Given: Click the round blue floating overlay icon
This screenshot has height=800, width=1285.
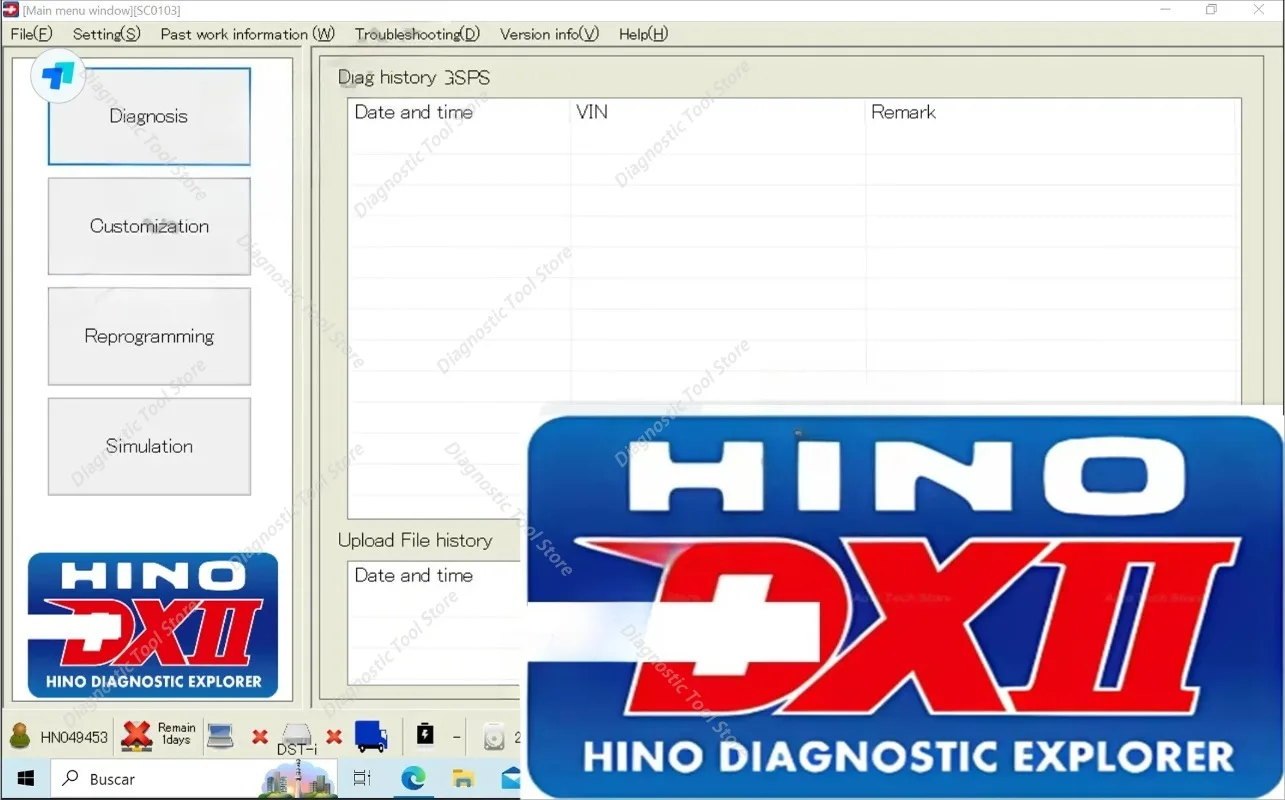Looking at the screenshot, I should tap(58, 75).
